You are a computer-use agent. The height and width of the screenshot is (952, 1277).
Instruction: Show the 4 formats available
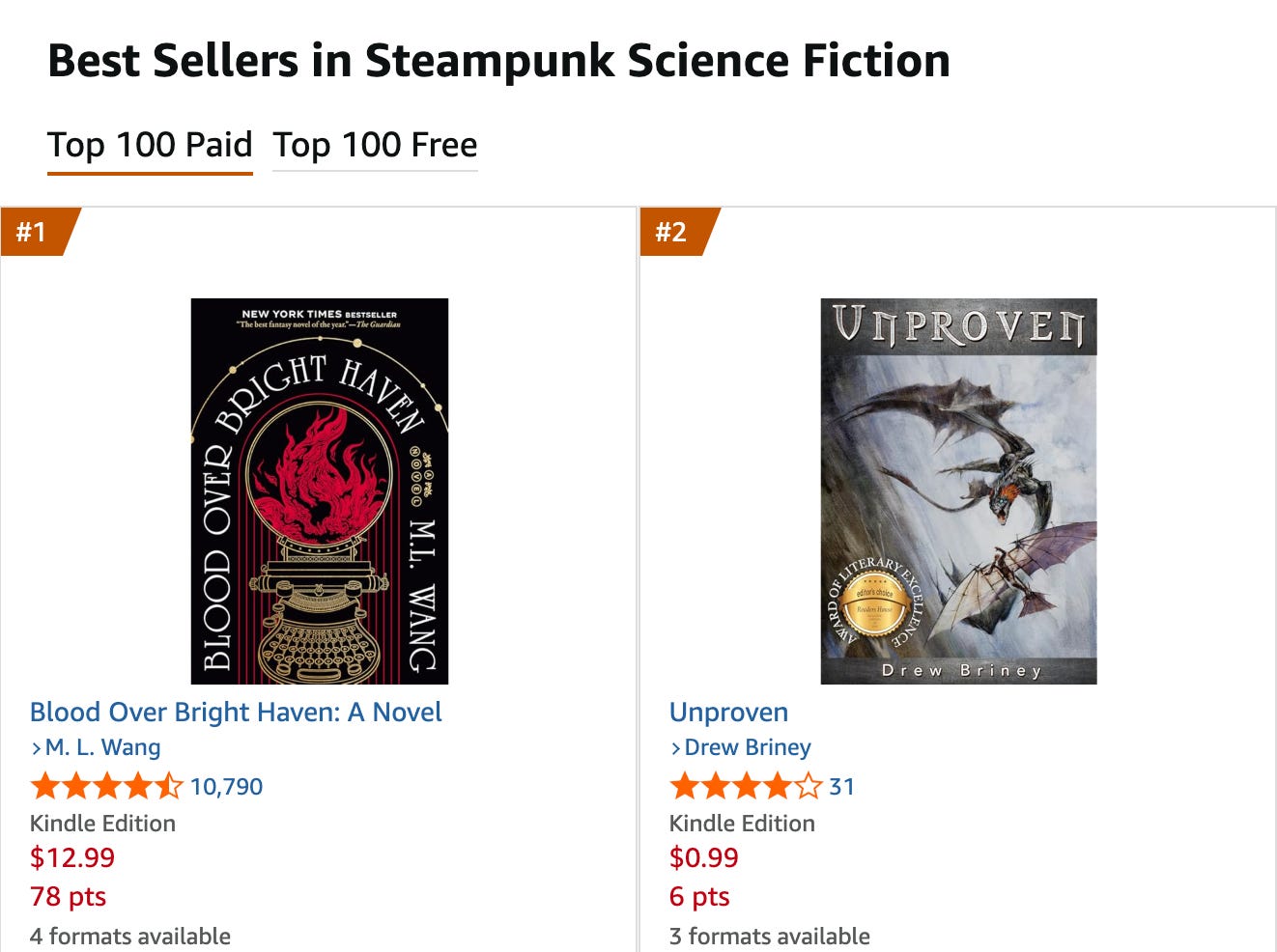[x=130, y=936]
